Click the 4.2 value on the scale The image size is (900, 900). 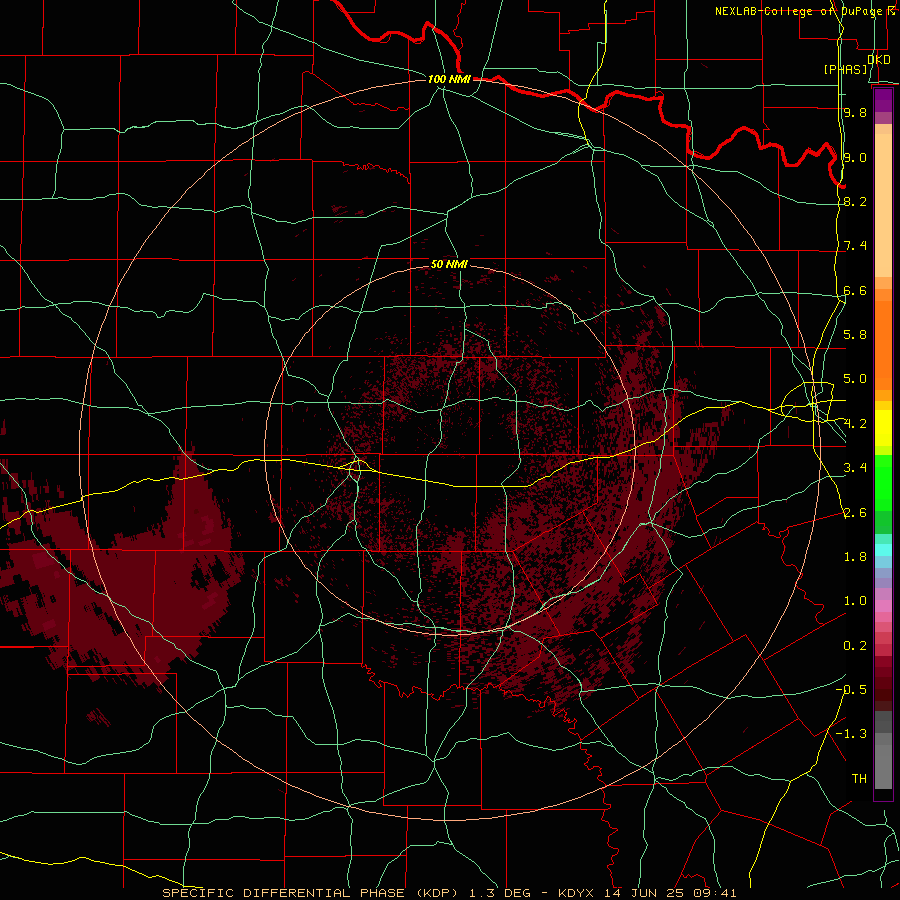click(855, 424)
